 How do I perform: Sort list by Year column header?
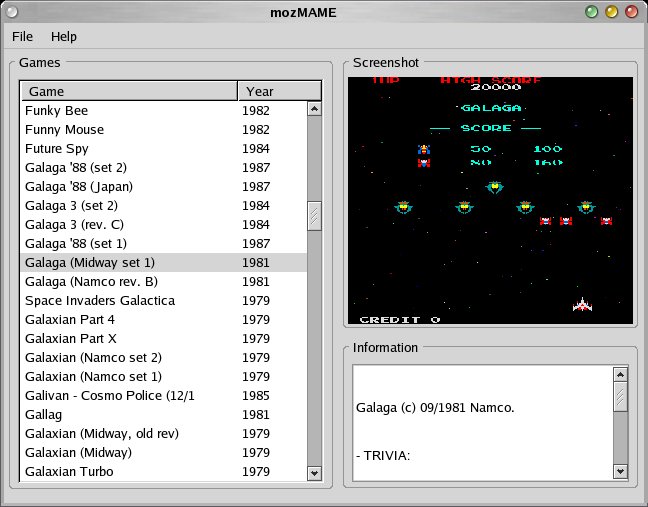(x=279, y=91)
